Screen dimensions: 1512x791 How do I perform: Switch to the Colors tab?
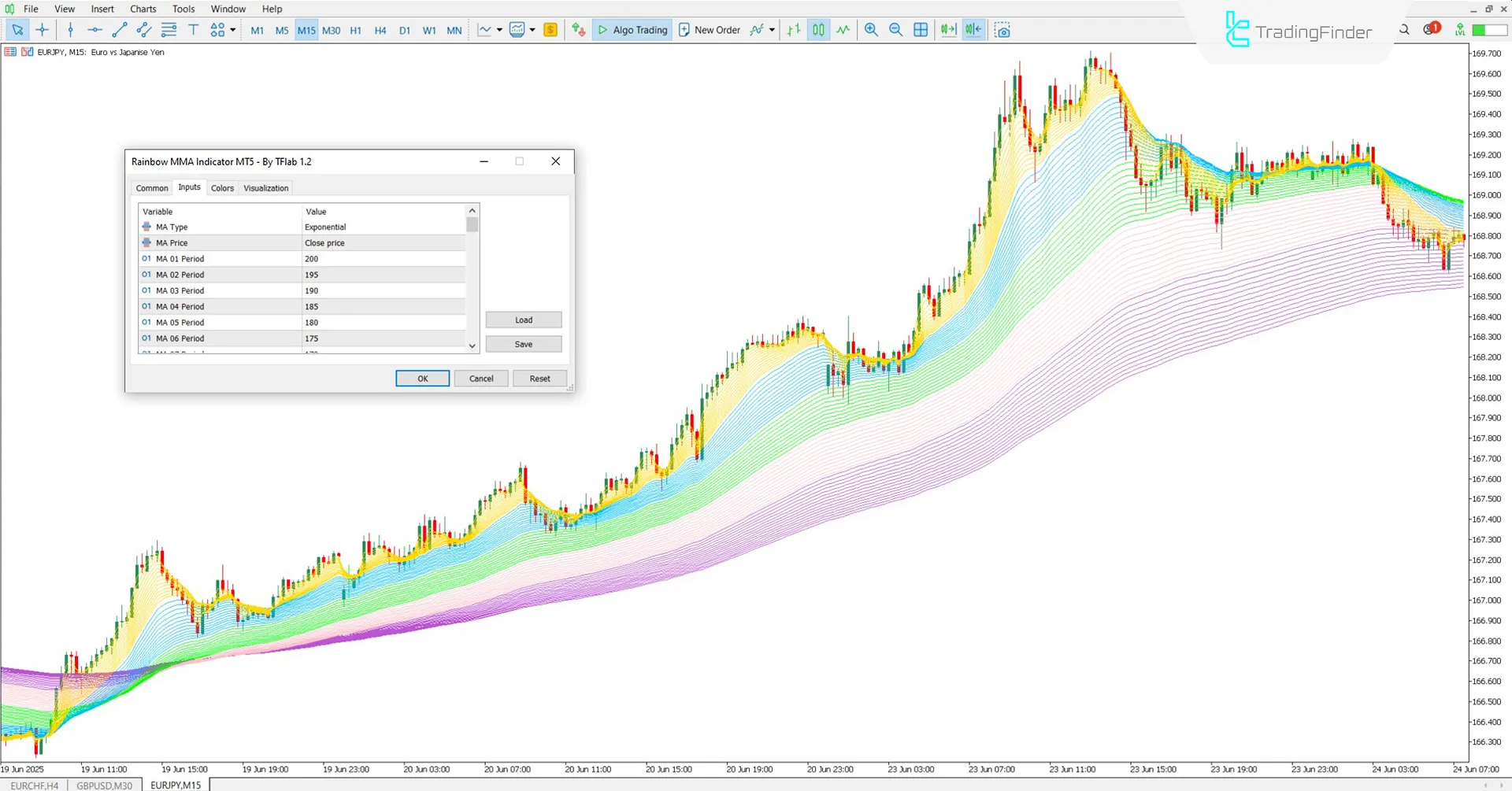click(222, 187)
